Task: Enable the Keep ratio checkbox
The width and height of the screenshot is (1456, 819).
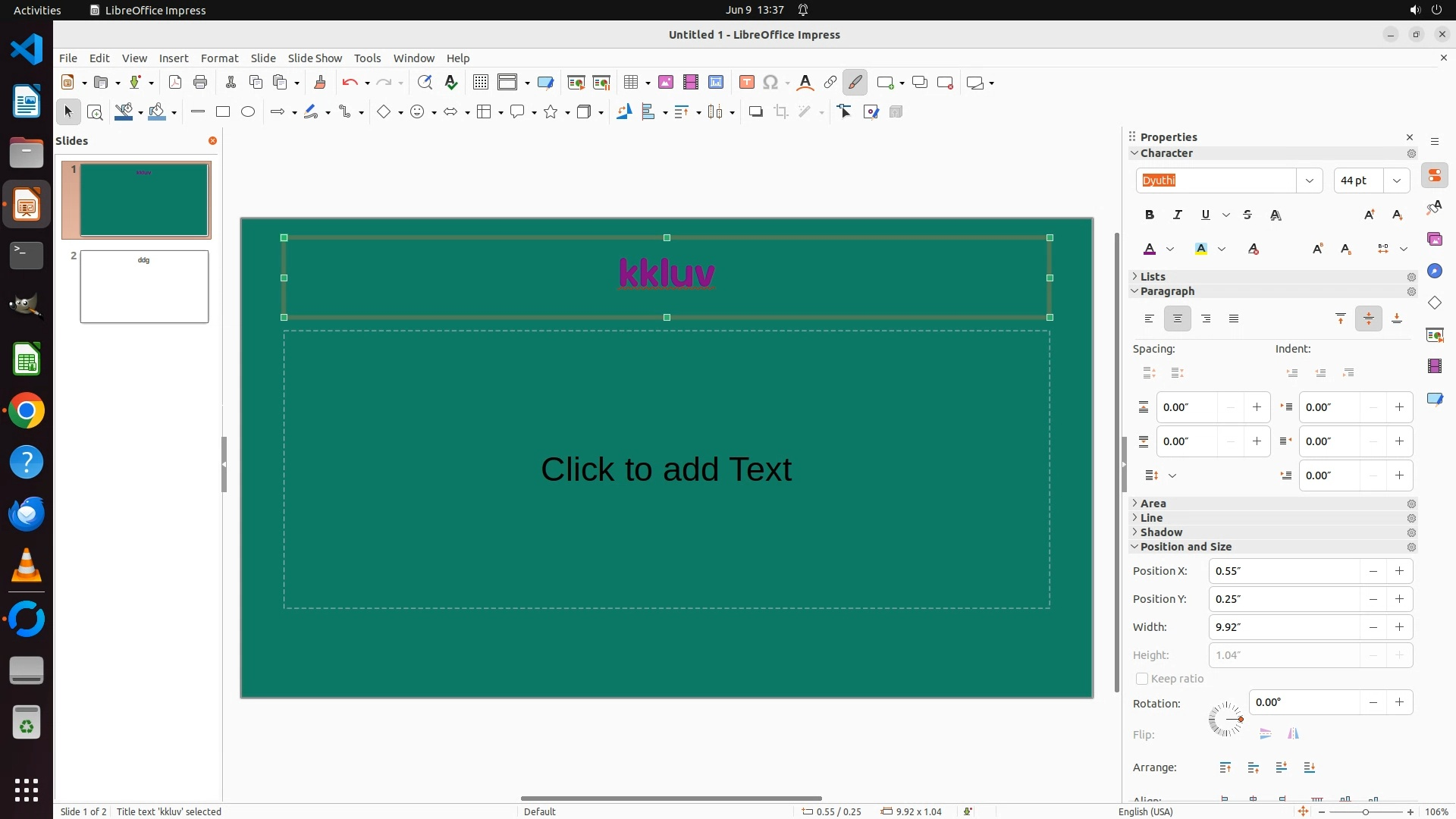Action: [x=1142, y=679]
